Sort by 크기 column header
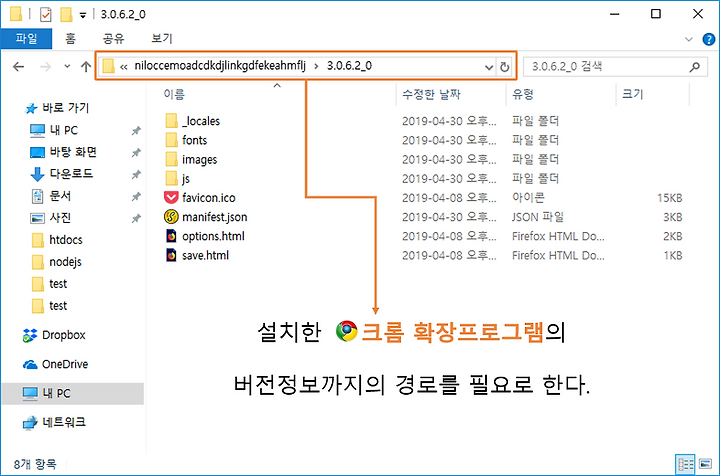720x476 pixels. pos(633,95)
